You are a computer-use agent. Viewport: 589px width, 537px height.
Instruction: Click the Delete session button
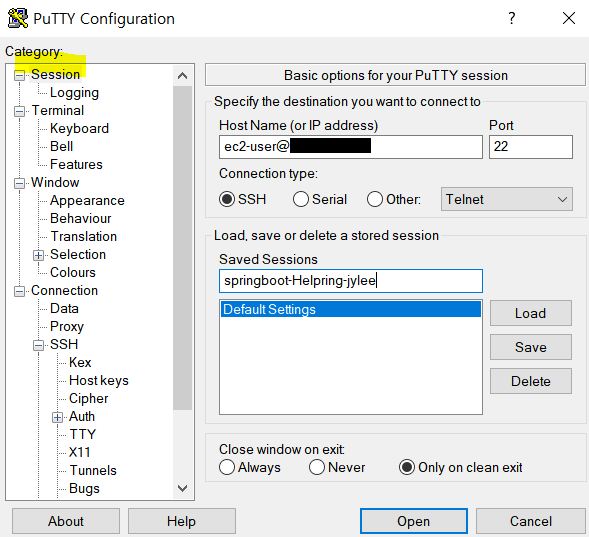point(531,381)
